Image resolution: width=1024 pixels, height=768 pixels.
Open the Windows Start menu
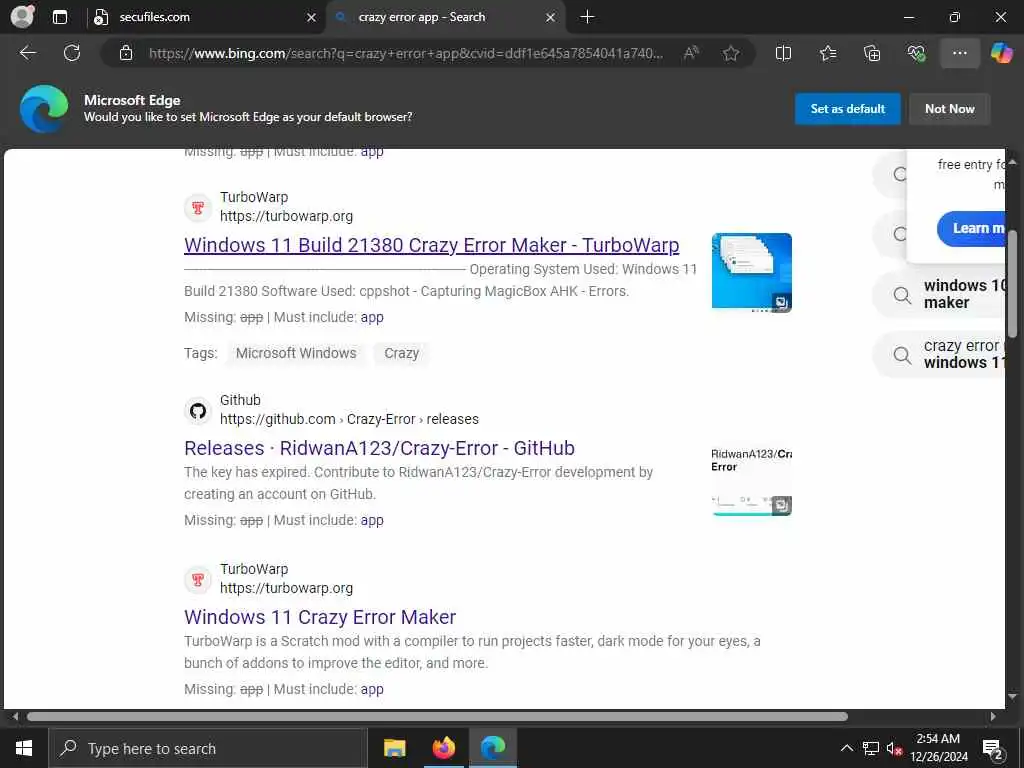[x=24, y=748]
